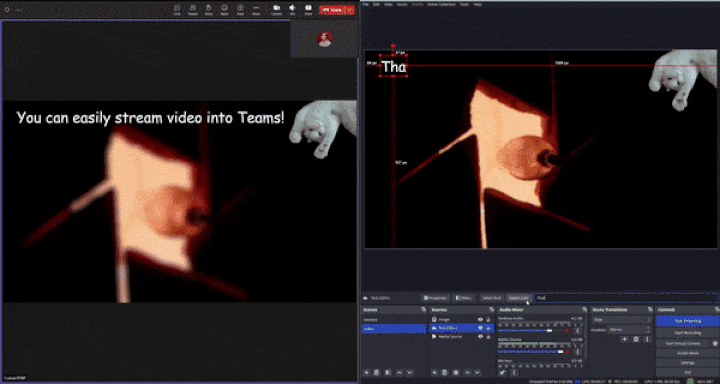
Task: Adjust the Desktop Audio volume slider
Action: (x=533, y=331)
